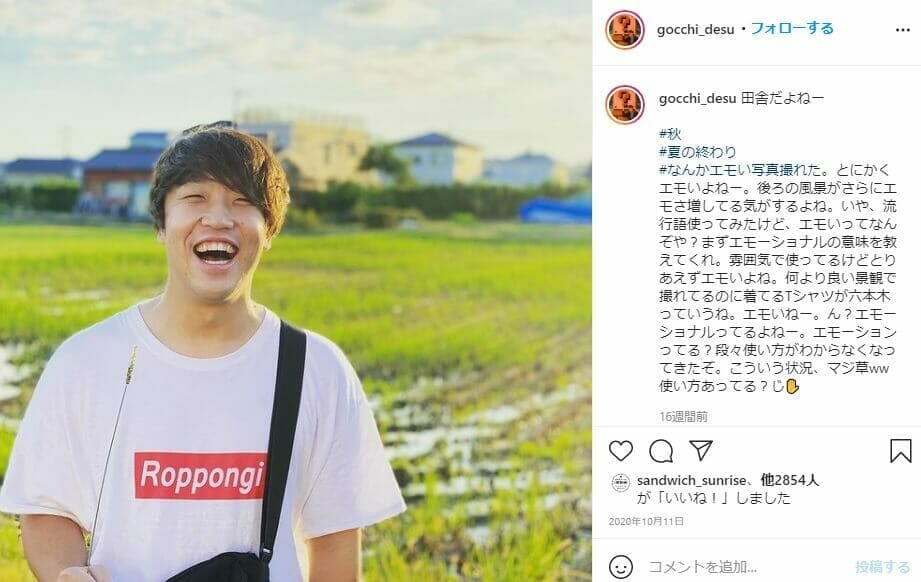
Task: Open the #夏の終わり hashtag
Action: tap(697, 152)
